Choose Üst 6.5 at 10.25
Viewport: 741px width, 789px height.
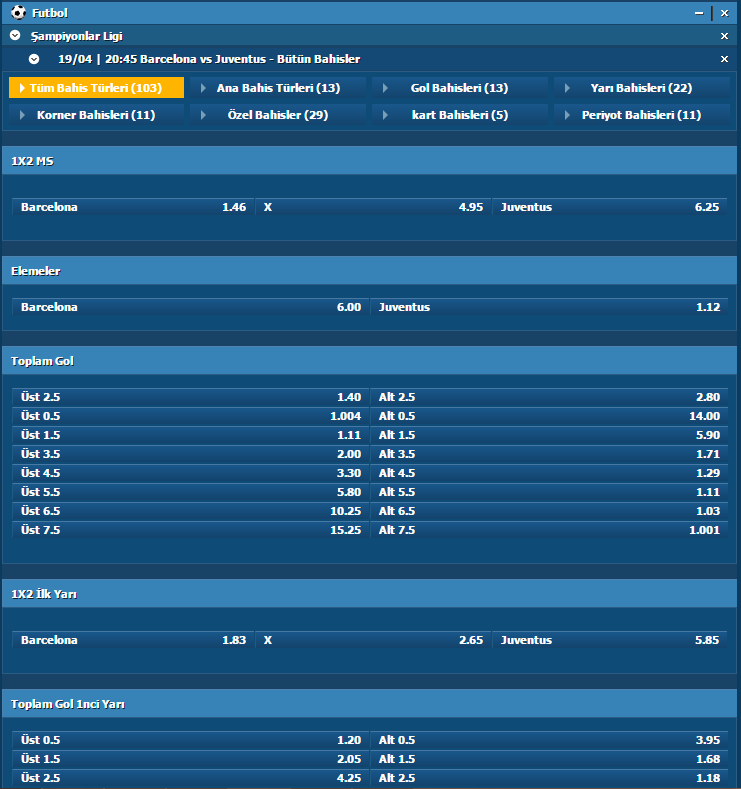pos(191,511)
